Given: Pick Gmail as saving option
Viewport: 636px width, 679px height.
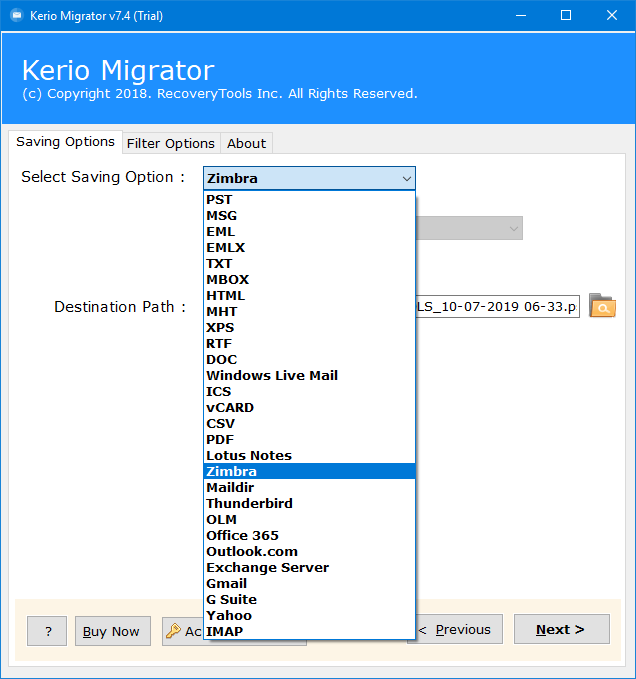Looking at the screenshot, I should pyautogui.click(x=309, y=584).
